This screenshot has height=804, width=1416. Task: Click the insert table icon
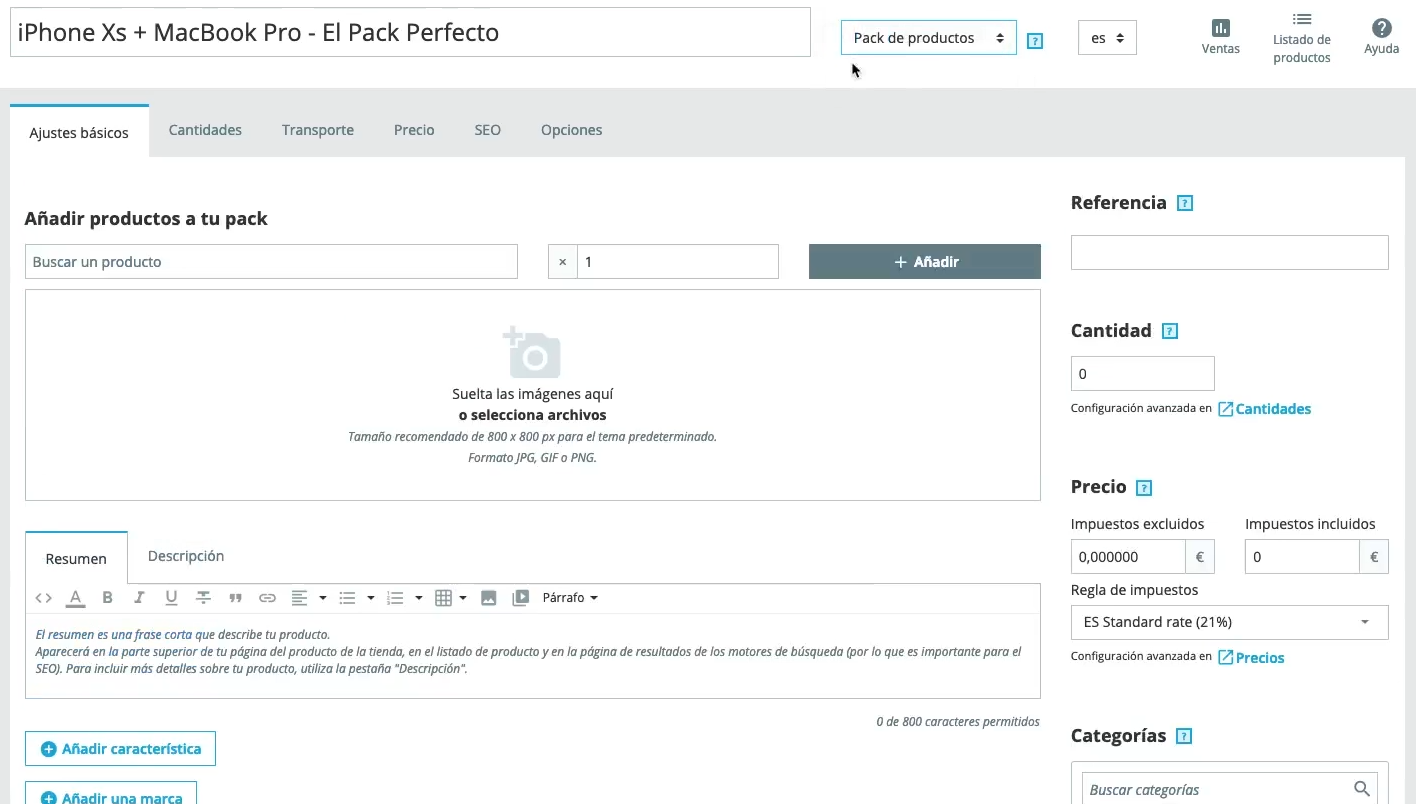tap(443, 598)
